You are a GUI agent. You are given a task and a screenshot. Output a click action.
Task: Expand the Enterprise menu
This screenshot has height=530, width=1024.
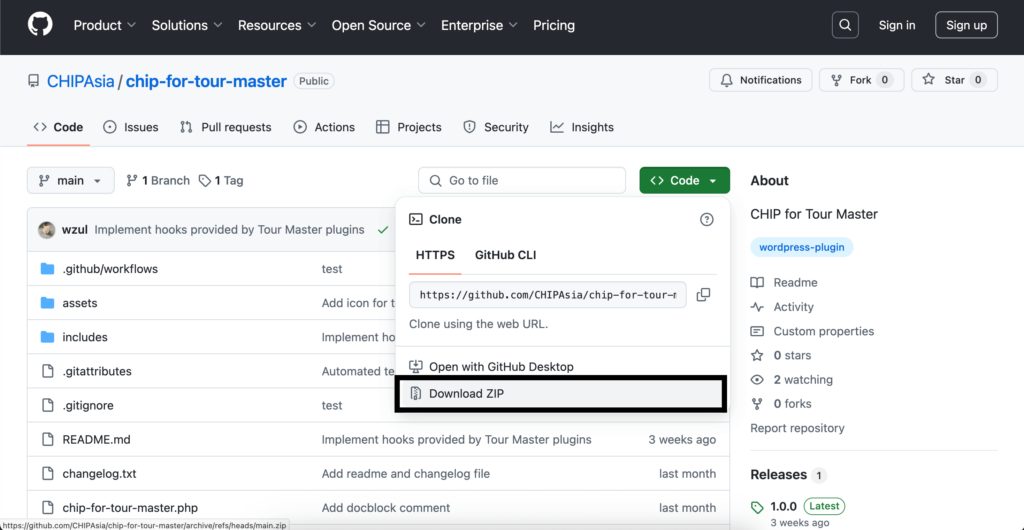[479, 25]
